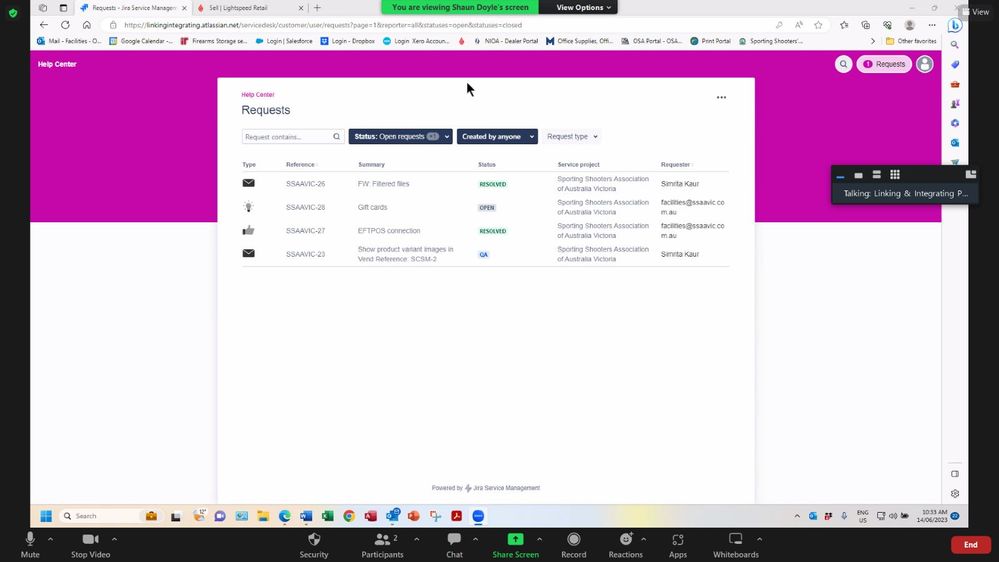Viewport: 999px width, 562px height.
Task: Start recording the Zoom meeting
Action: pos(573,545)
